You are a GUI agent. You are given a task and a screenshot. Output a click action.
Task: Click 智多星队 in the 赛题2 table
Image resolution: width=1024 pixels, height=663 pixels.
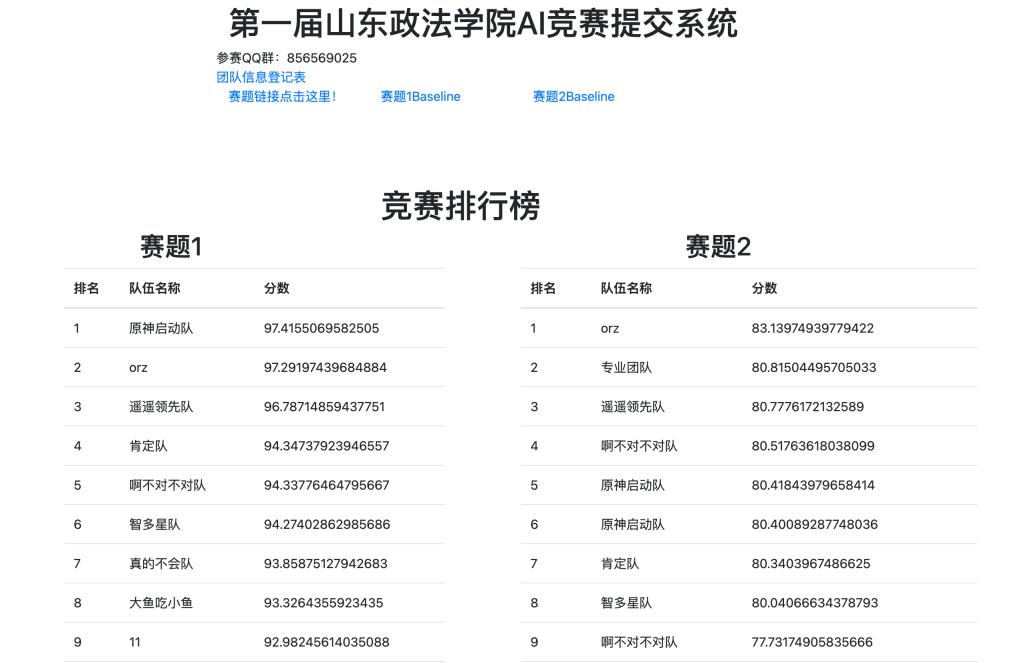coord(626,603)
